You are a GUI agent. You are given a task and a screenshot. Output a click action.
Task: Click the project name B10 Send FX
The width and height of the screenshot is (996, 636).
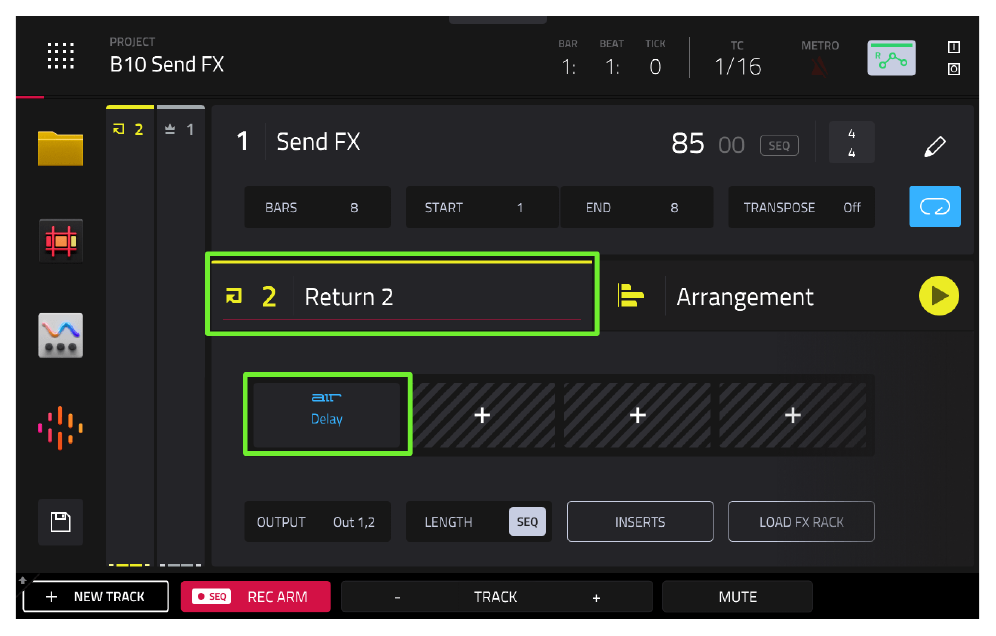(x=166, y=64)
